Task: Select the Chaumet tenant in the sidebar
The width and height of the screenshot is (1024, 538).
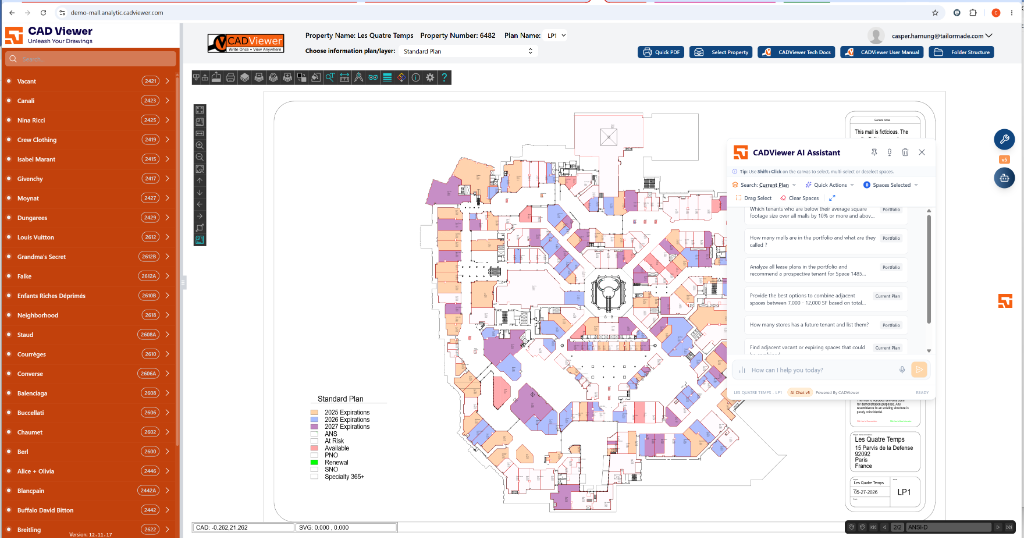Action: coord(89,432)
